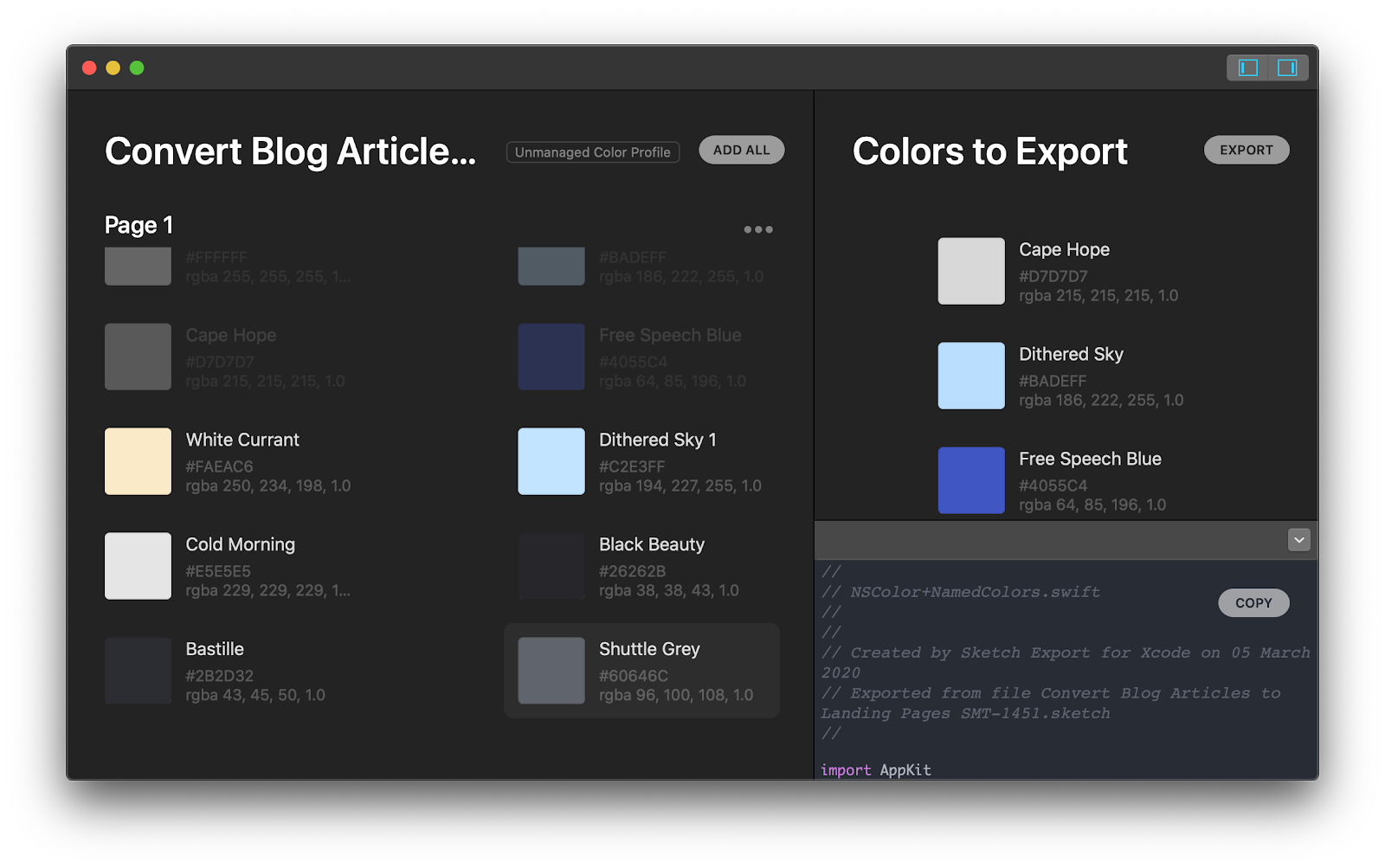Click the Page 1 heading

(138, 224)
